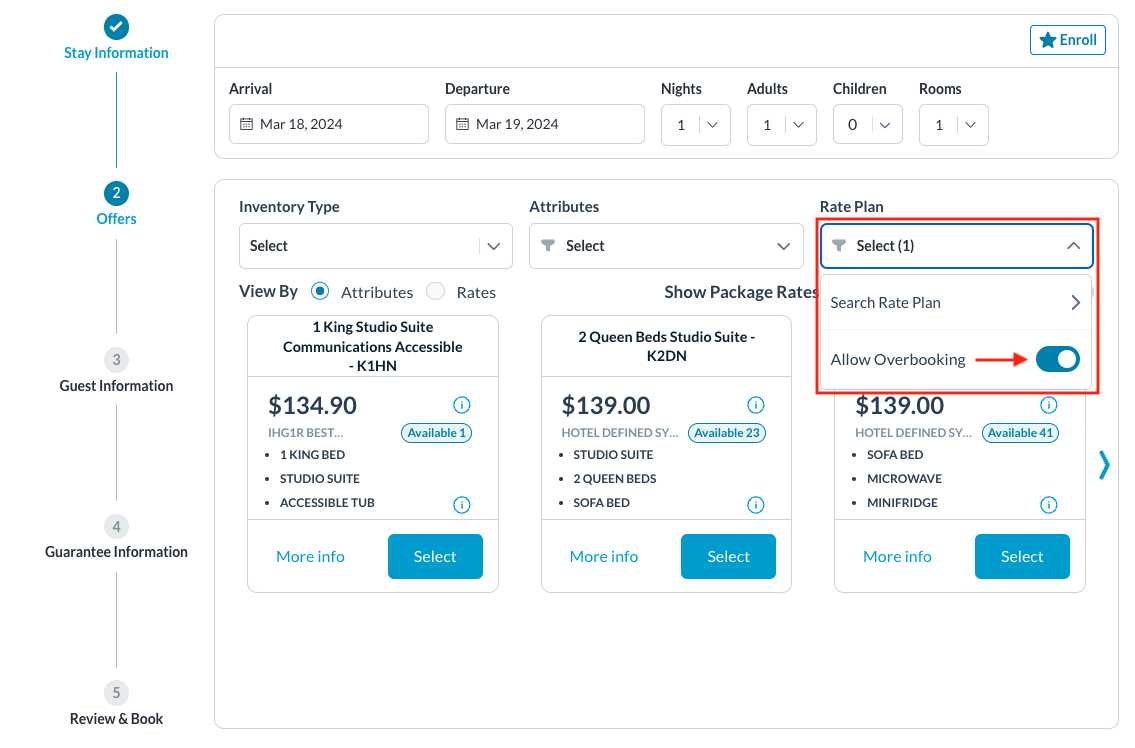Click info icon next to SOFA BED in 2 Queen card

(755, 505)
